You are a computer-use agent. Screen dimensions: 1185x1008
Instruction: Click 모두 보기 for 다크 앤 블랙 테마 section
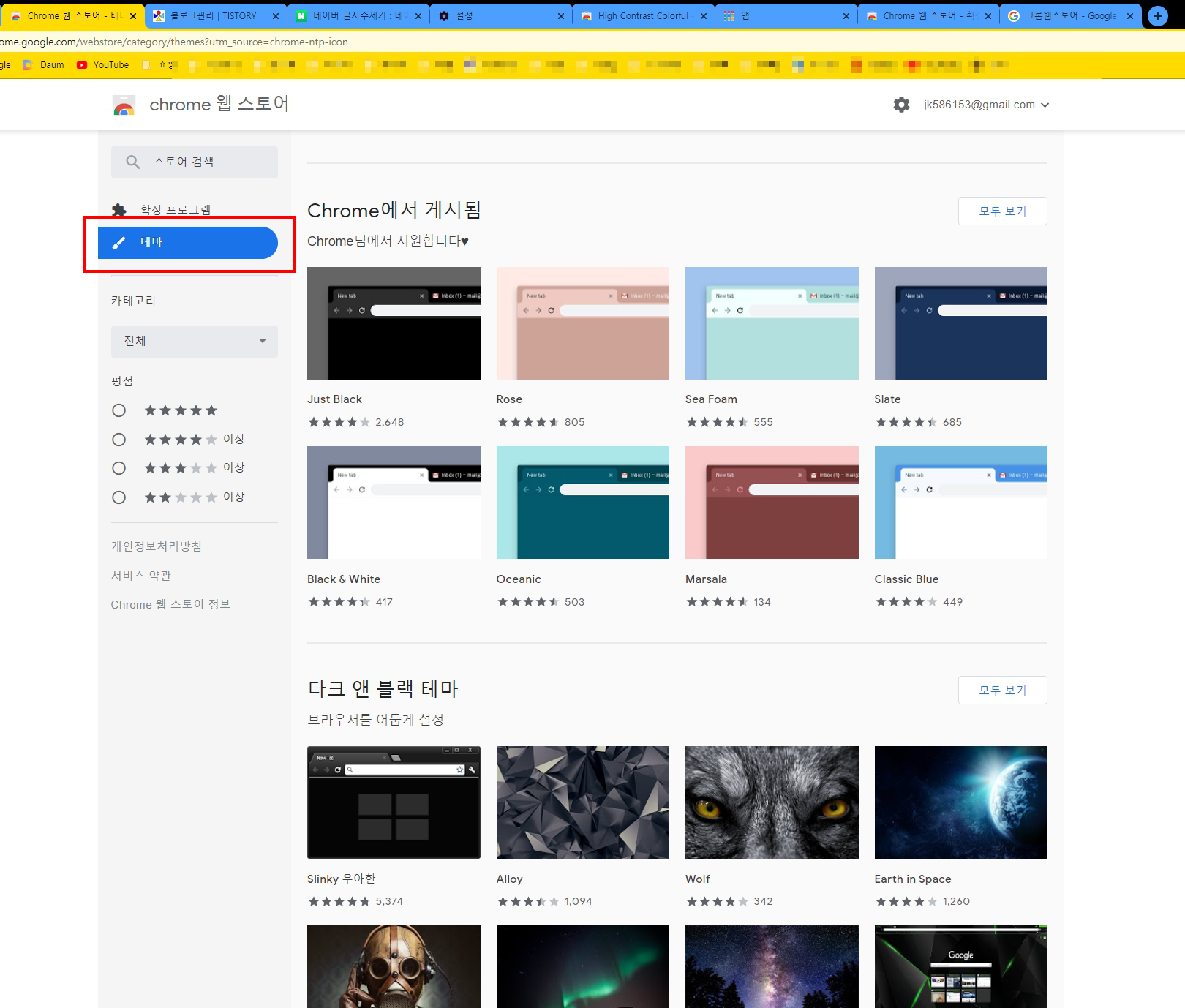1003,691
